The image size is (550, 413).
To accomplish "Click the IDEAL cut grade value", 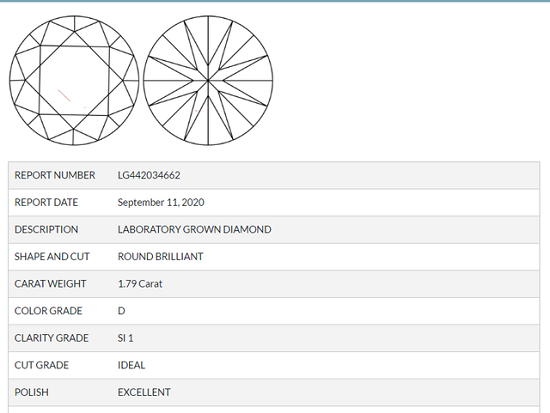I will click(x=131, y=365).
